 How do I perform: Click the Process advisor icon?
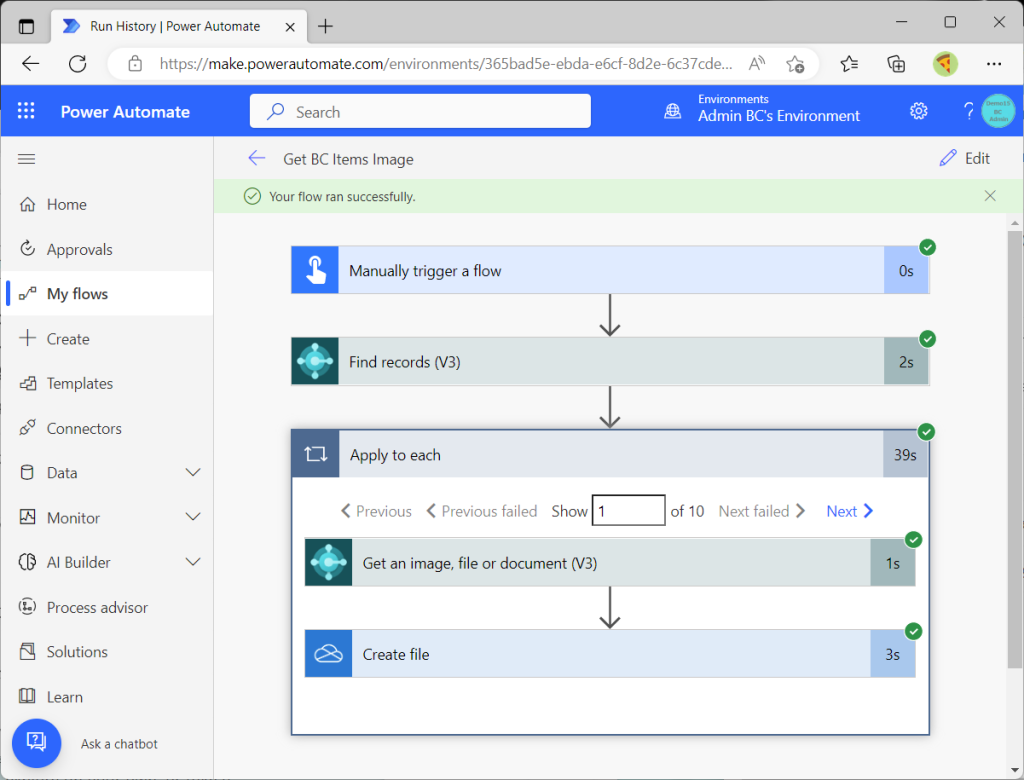(x=27, y=607)
